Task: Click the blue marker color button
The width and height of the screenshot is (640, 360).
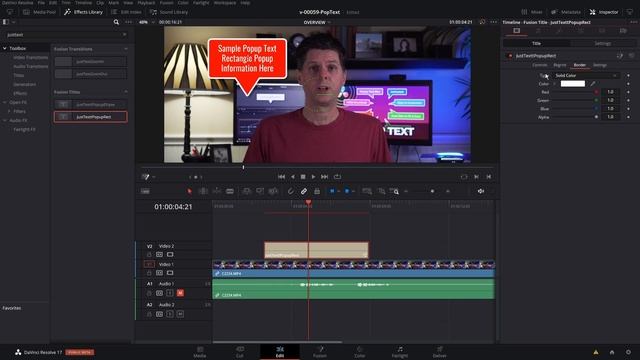Action: click(x=347, y=191)
